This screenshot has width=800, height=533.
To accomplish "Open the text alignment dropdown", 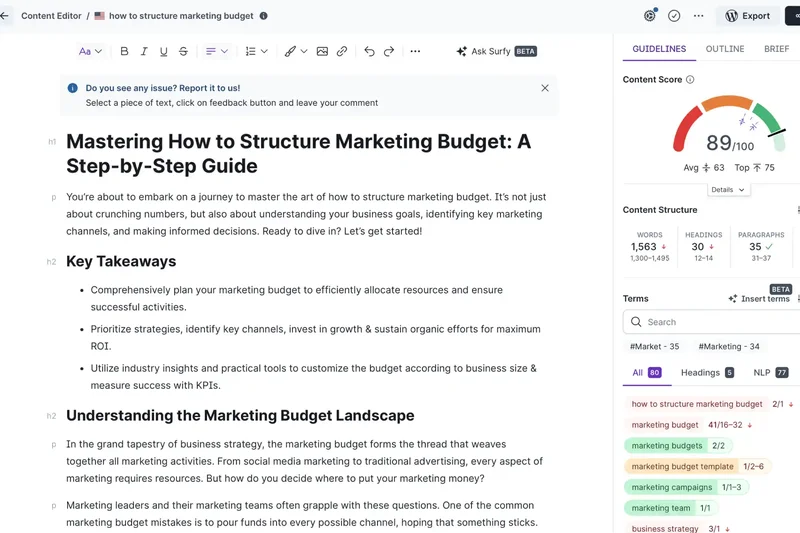I will [216, 51].
